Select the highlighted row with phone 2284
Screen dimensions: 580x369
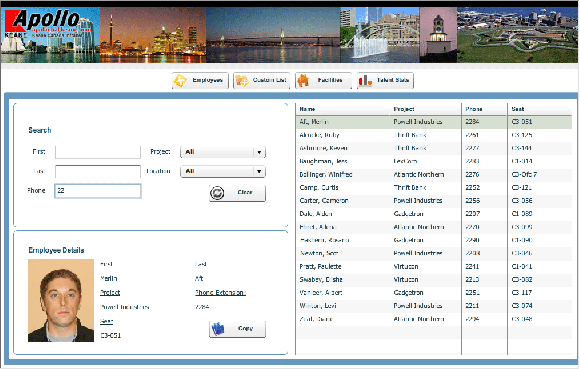(434, 122)
